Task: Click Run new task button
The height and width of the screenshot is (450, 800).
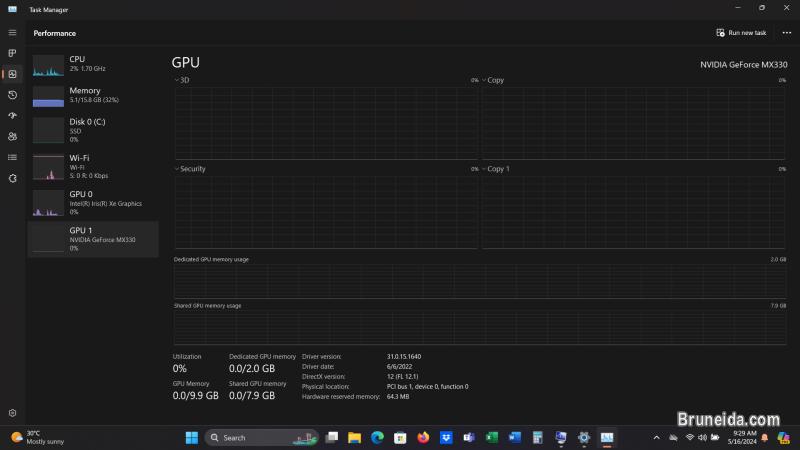Action: [741, 33]
